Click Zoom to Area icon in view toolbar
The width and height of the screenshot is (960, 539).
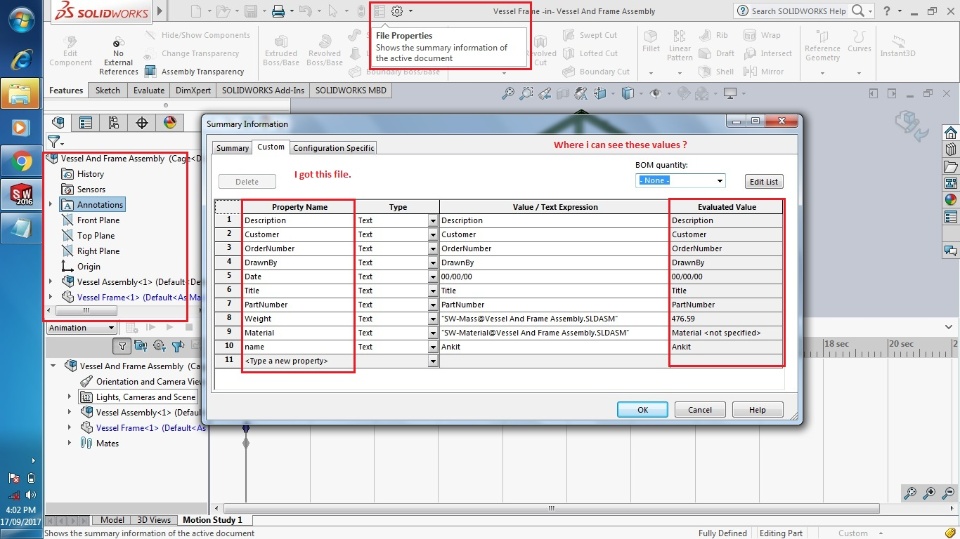point(527,94)
